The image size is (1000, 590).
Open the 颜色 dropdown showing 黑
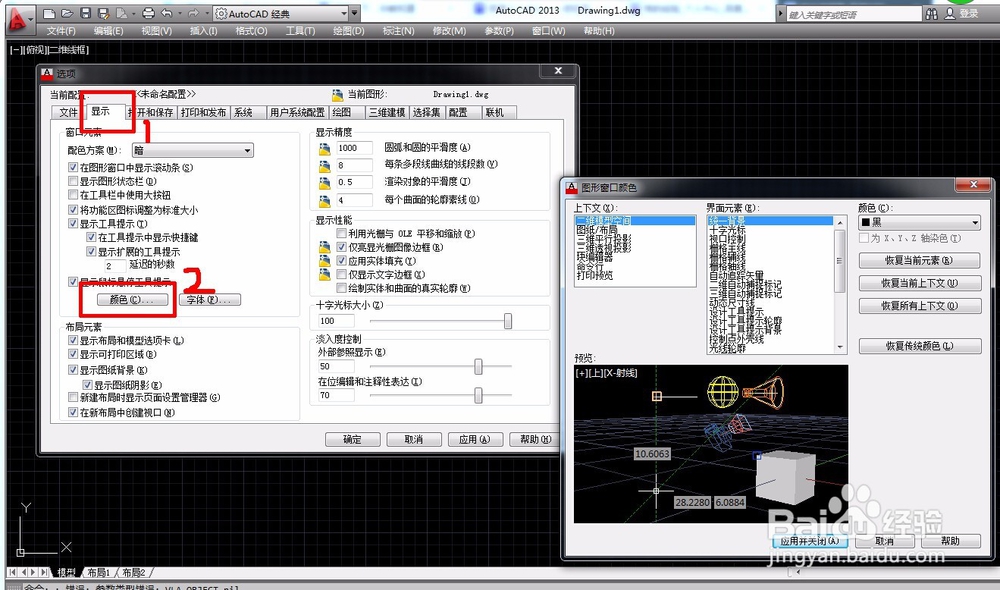point(920,223)
